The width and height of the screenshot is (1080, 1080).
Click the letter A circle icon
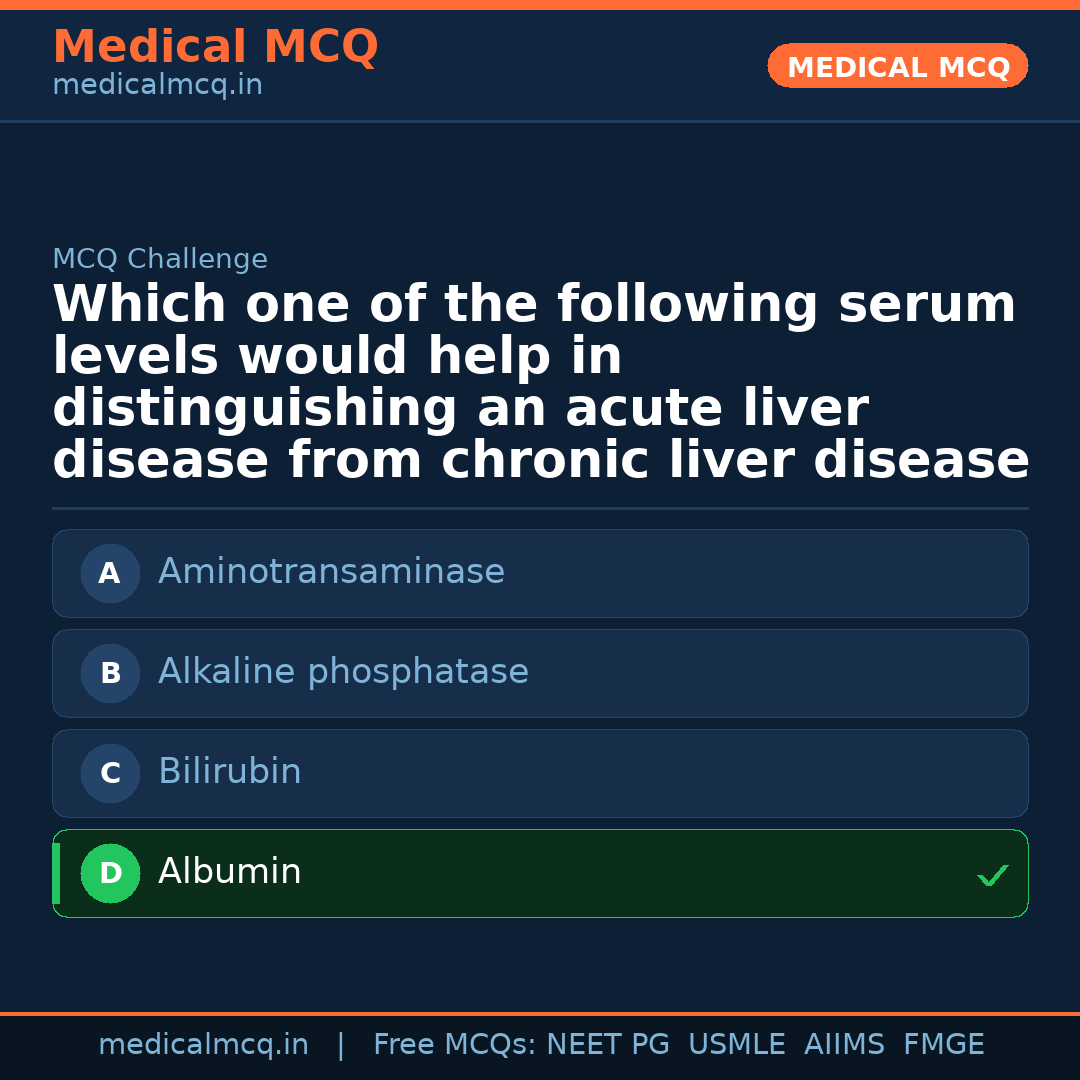coord(110,573)
